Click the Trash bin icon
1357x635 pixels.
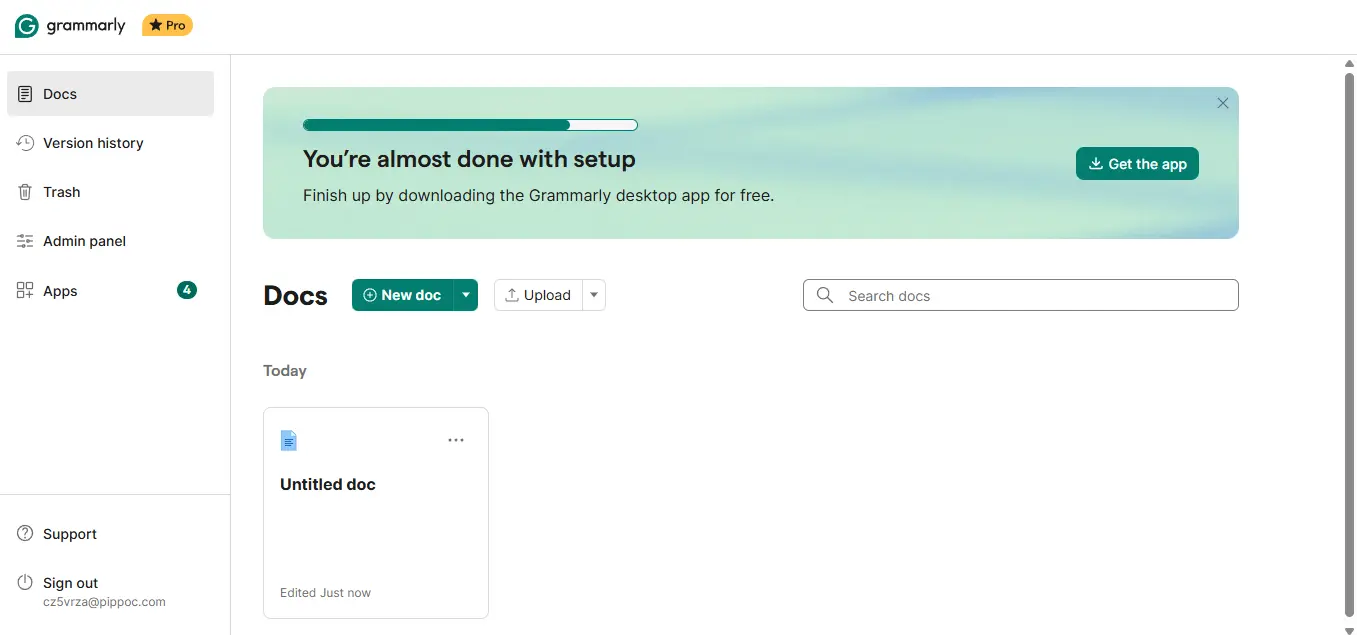tap(25, 192)
